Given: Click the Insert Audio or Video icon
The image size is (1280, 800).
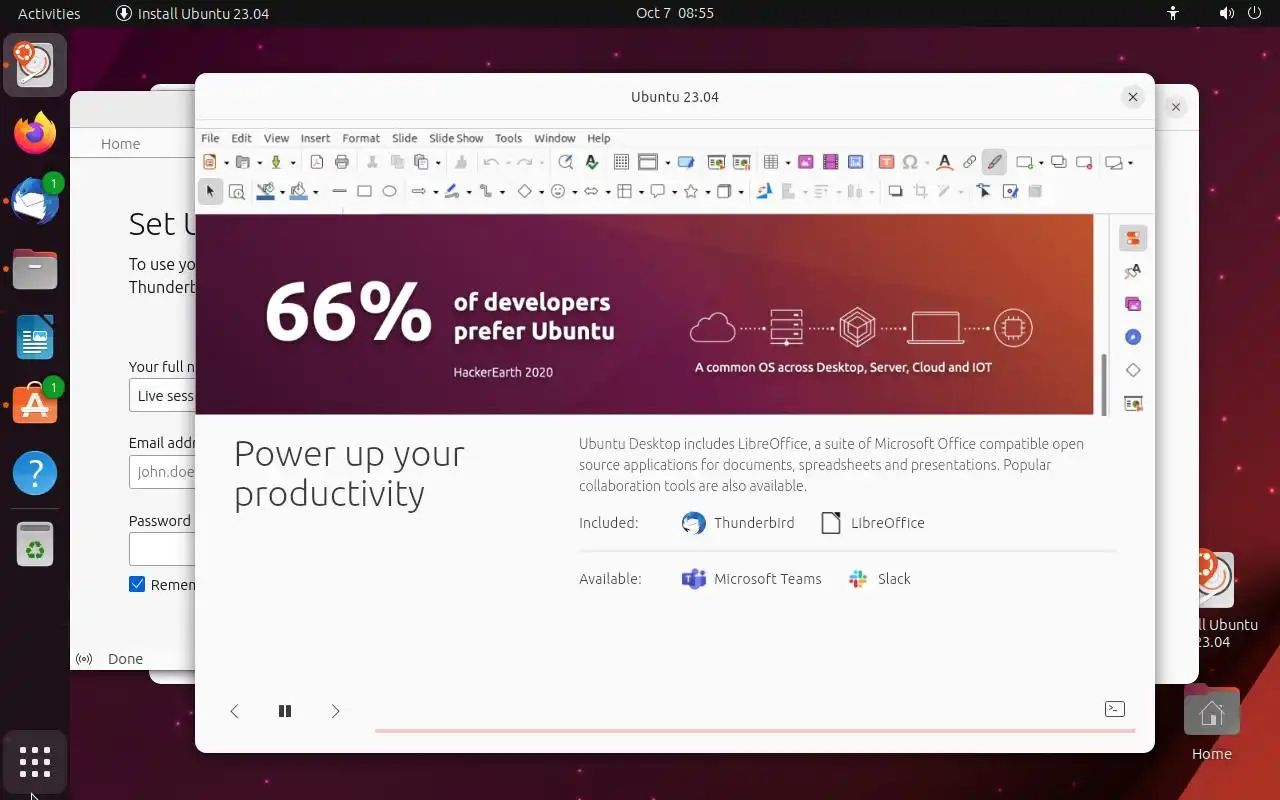Looking at the screenshot, I should (x=830, y=162).
